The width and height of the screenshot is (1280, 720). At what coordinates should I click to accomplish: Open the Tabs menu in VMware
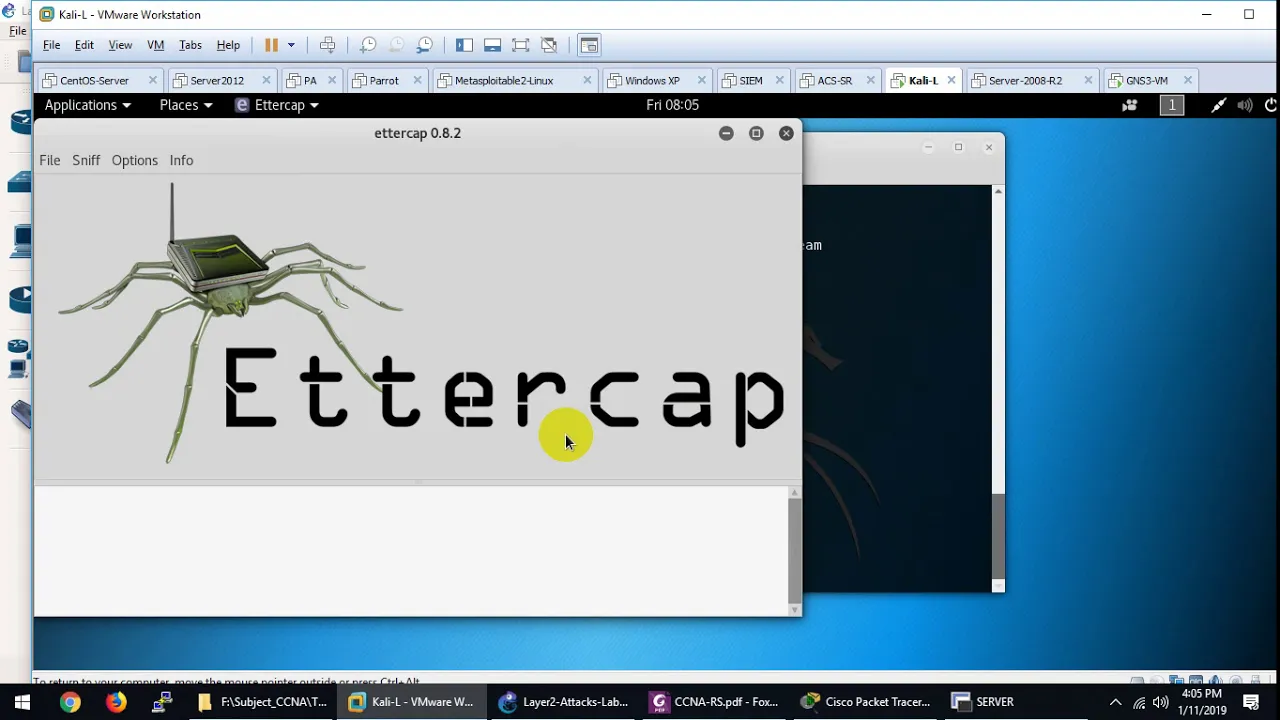point(190,45)
